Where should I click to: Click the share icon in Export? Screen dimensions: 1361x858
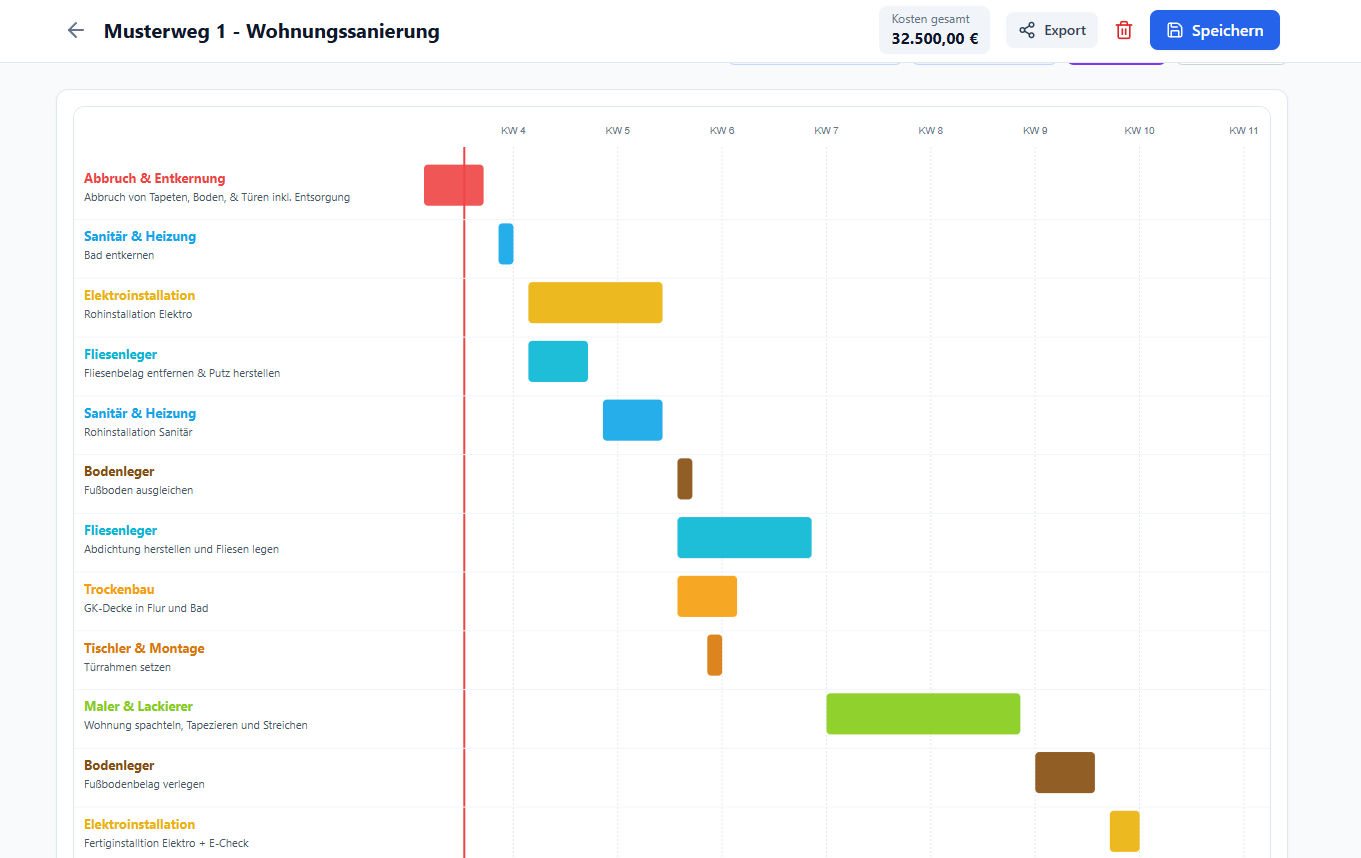point(1027,30)
